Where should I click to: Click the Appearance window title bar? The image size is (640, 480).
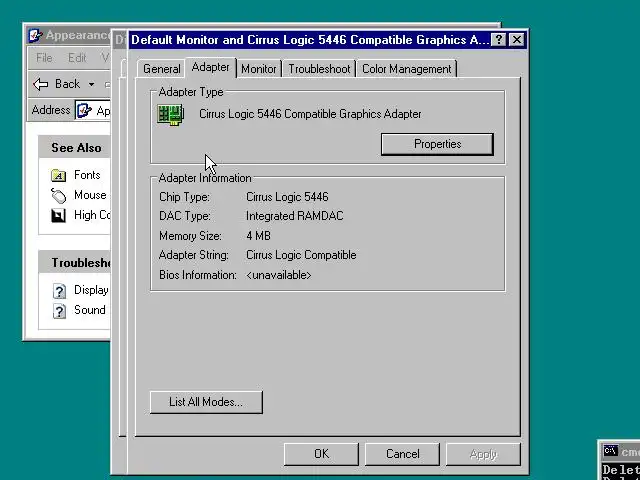pos(69,36)
